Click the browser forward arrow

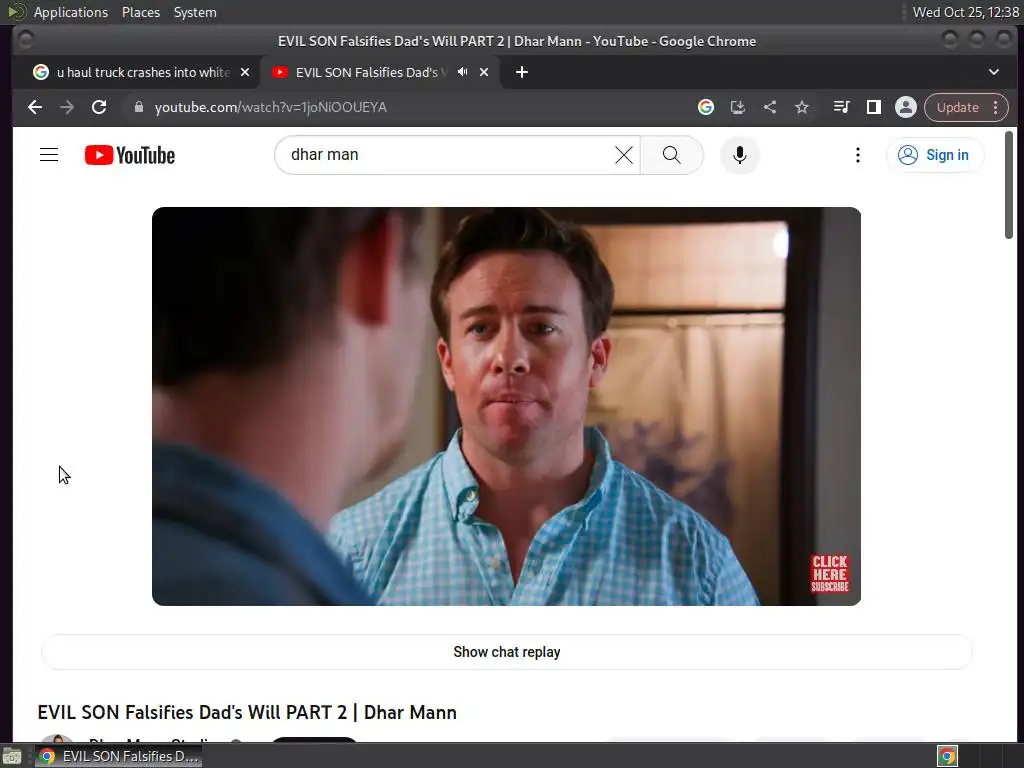click(x=67, y=107)
